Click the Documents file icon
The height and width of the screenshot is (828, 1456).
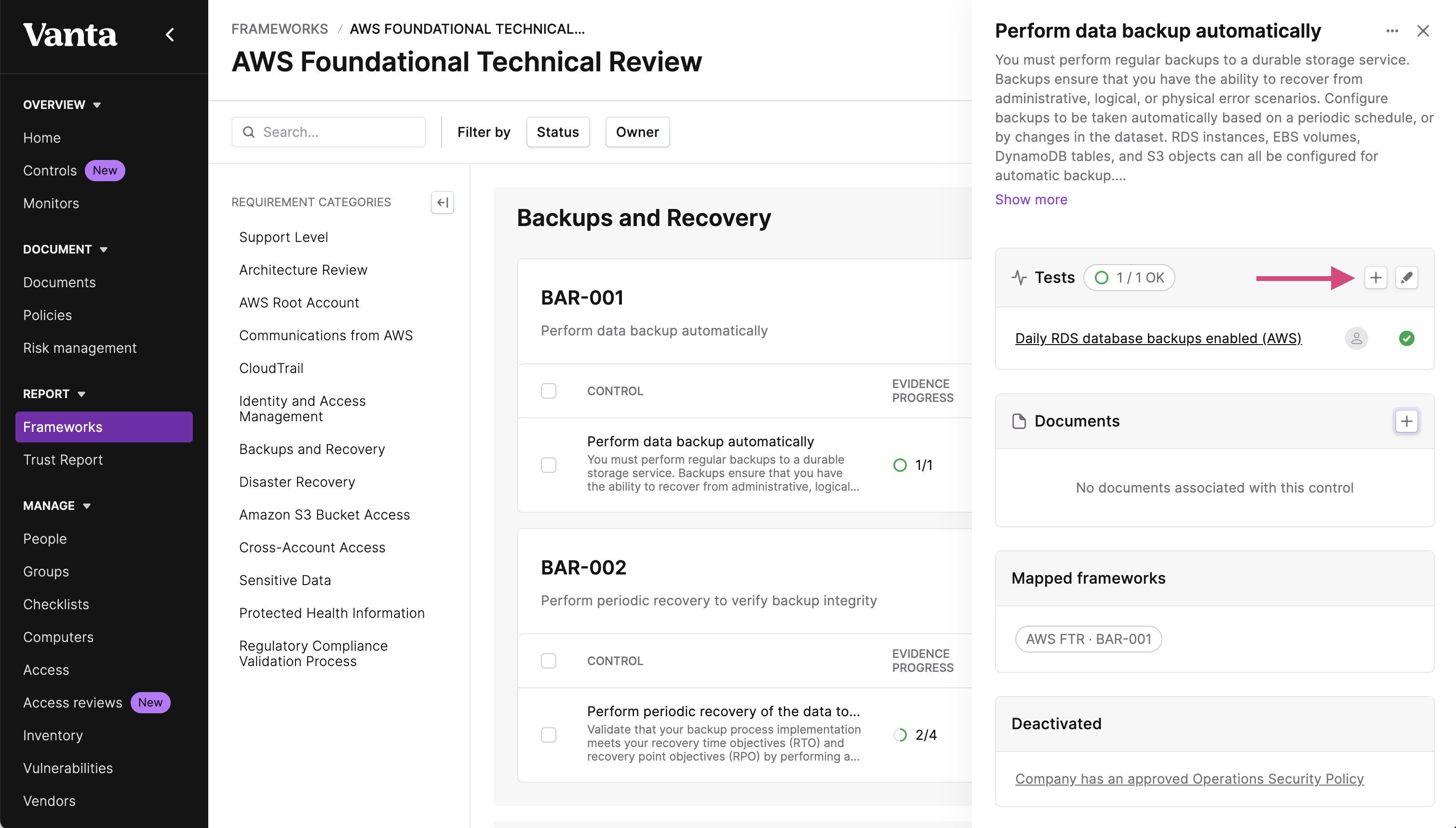coord(1019,421)
